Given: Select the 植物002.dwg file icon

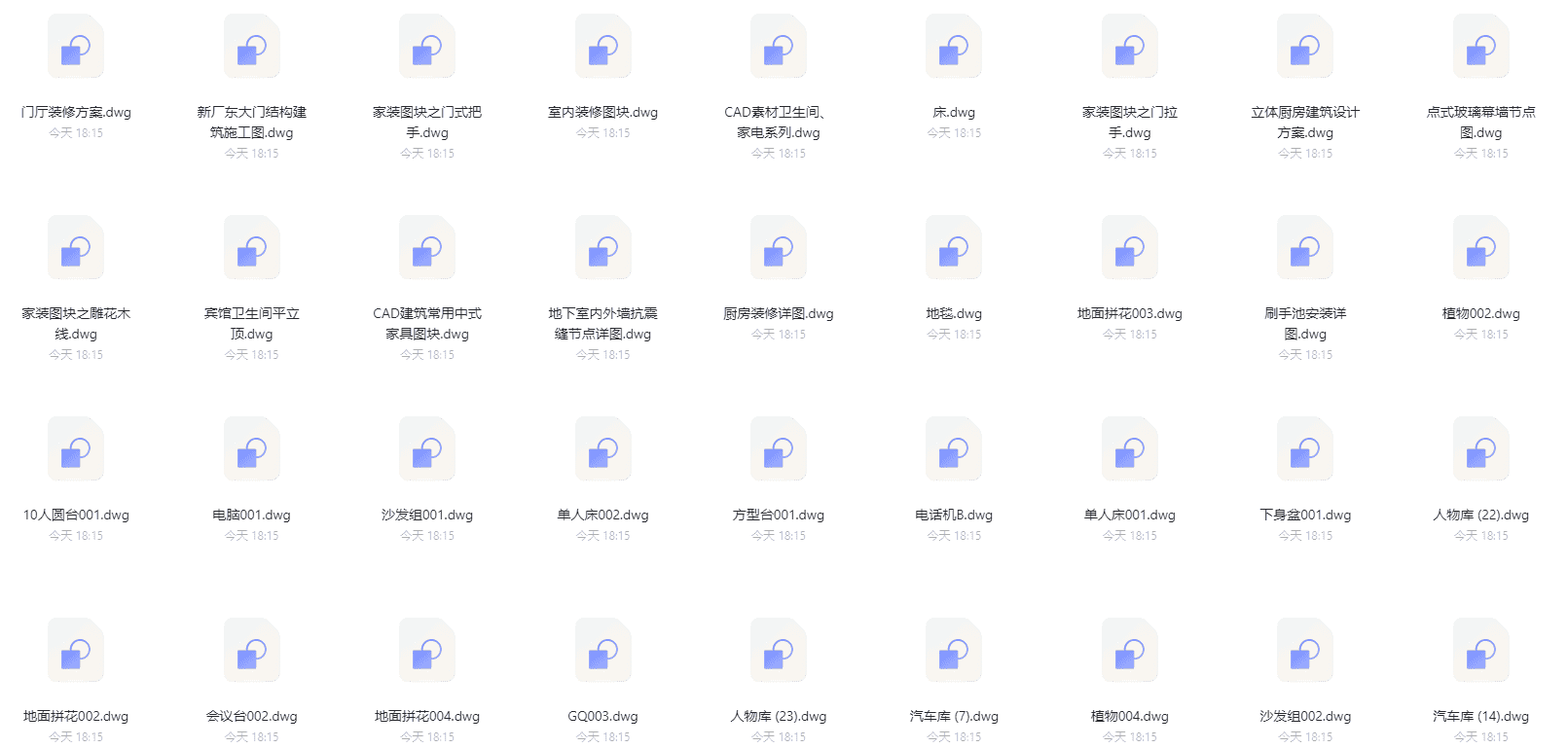Looking at the screenshot, I should tap(1481, 248).
